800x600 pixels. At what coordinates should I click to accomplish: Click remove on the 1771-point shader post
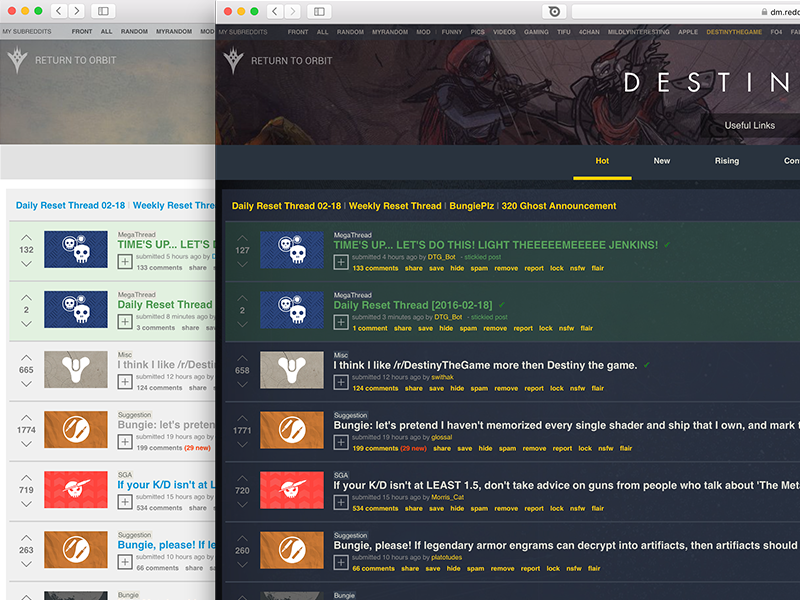click(x=534, y=448)
